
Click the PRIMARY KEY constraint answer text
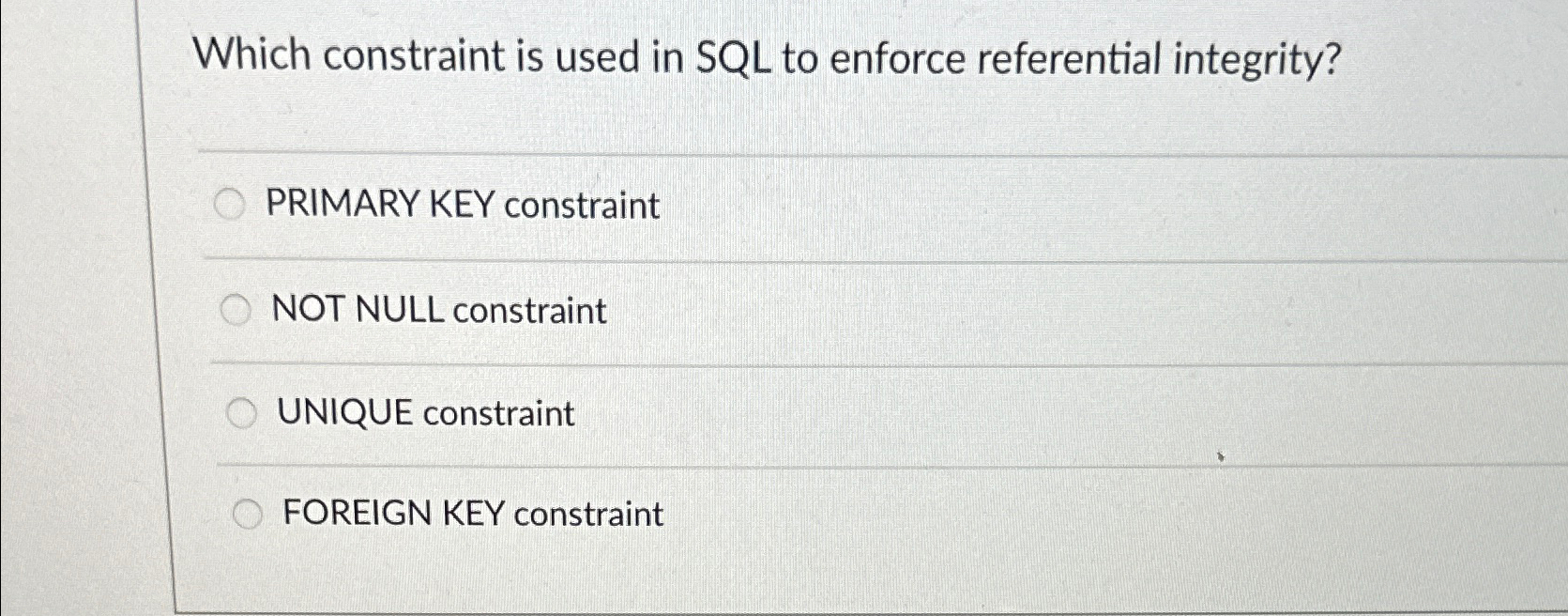coord(460,204)
